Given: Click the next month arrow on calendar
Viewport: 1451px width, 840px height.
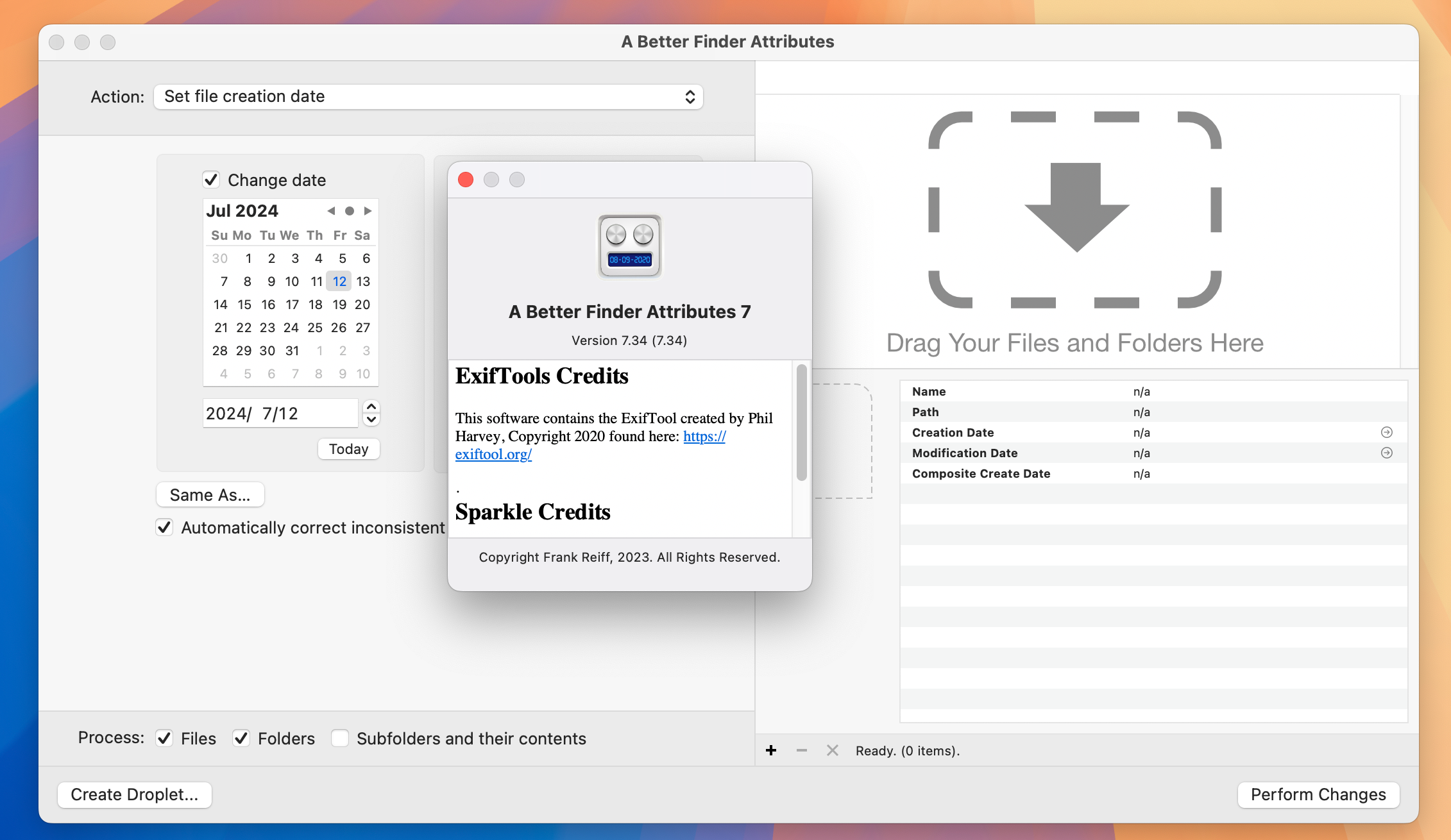Looking at the screenshot, I should pyautogui.click(x=370, y=211).
